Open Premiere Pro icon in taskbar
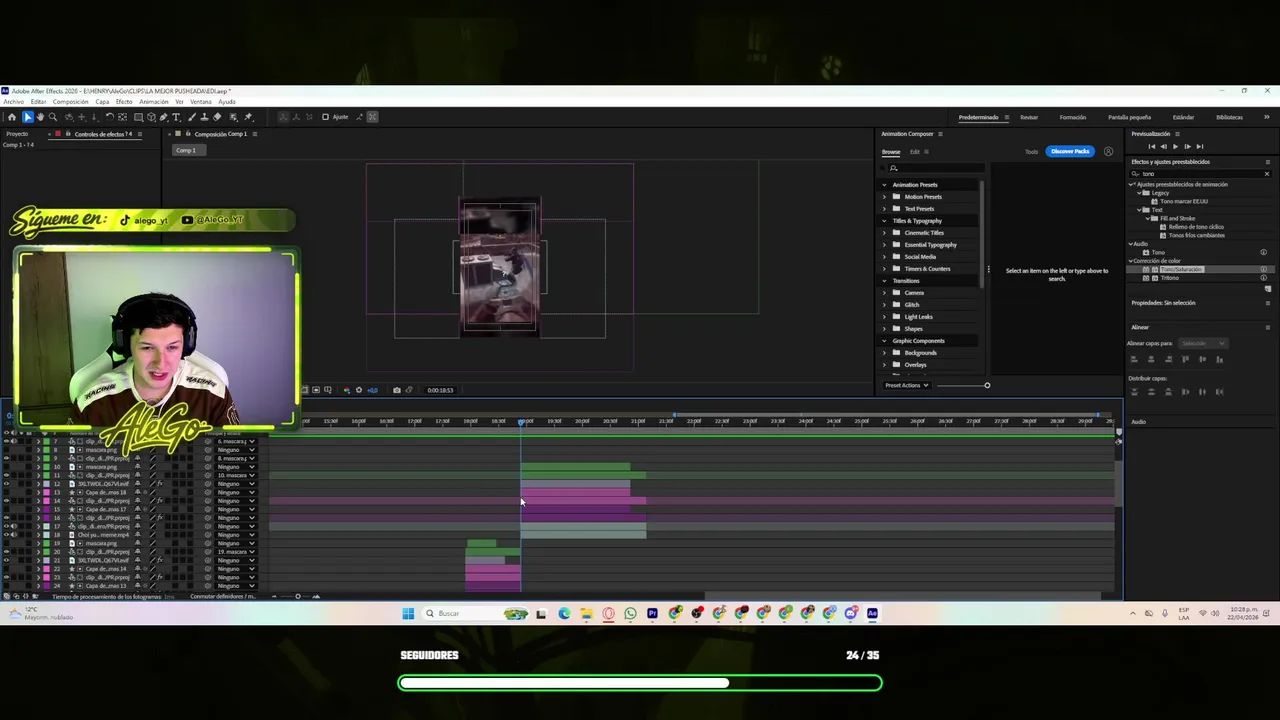Image resolution: width=1280 pixels, height=720 pixels. (652, 613)
